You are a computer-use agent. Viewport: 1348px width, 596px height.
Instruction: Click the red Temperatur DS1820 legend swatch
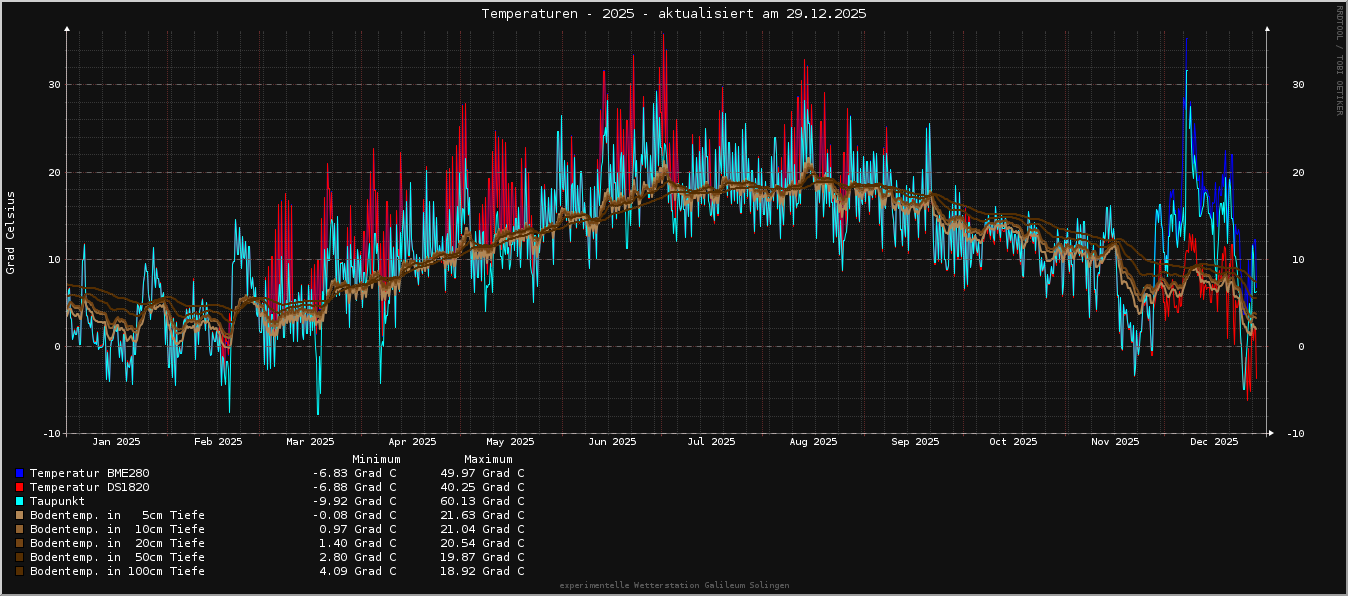pos(19,487)
